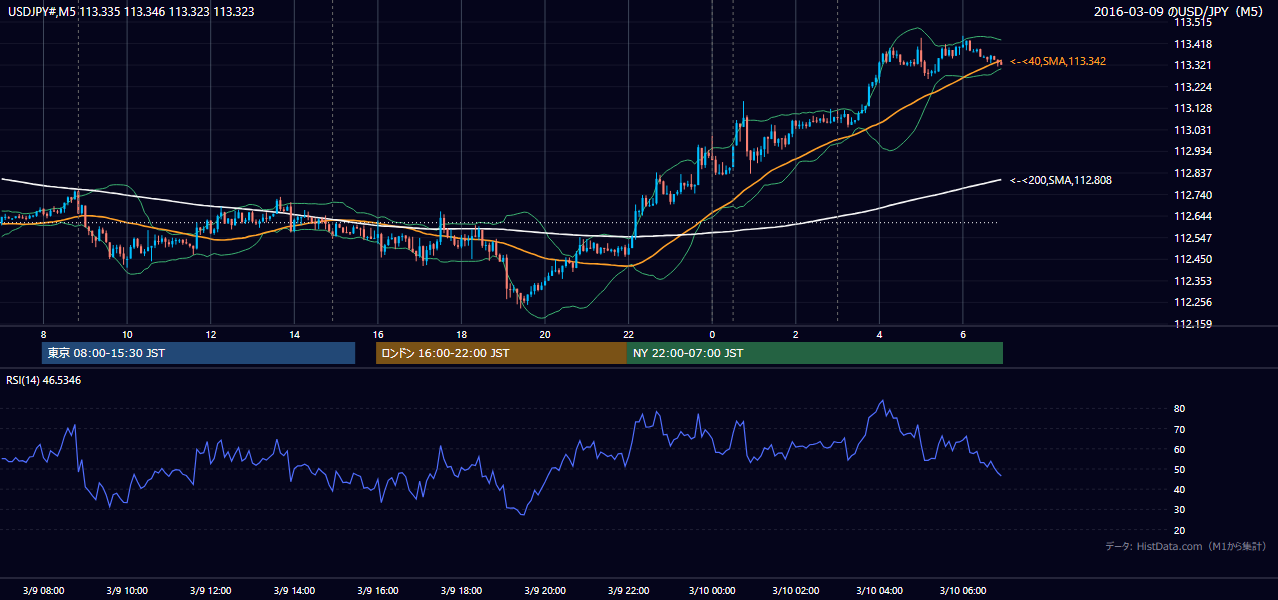Select the NY 22:00-07:00 JST session bar
1278x600 pixels.
(x=815, y=353)
